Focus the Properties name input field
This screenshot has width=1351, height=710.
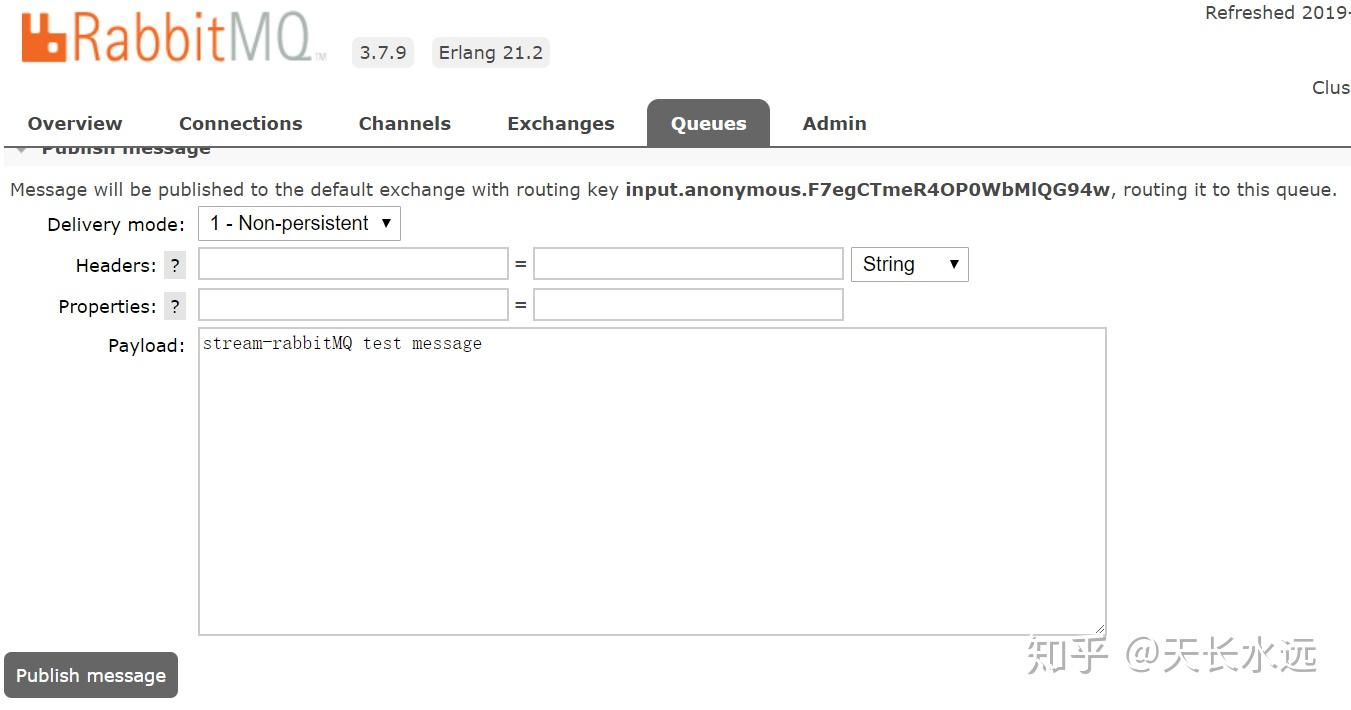353,305
